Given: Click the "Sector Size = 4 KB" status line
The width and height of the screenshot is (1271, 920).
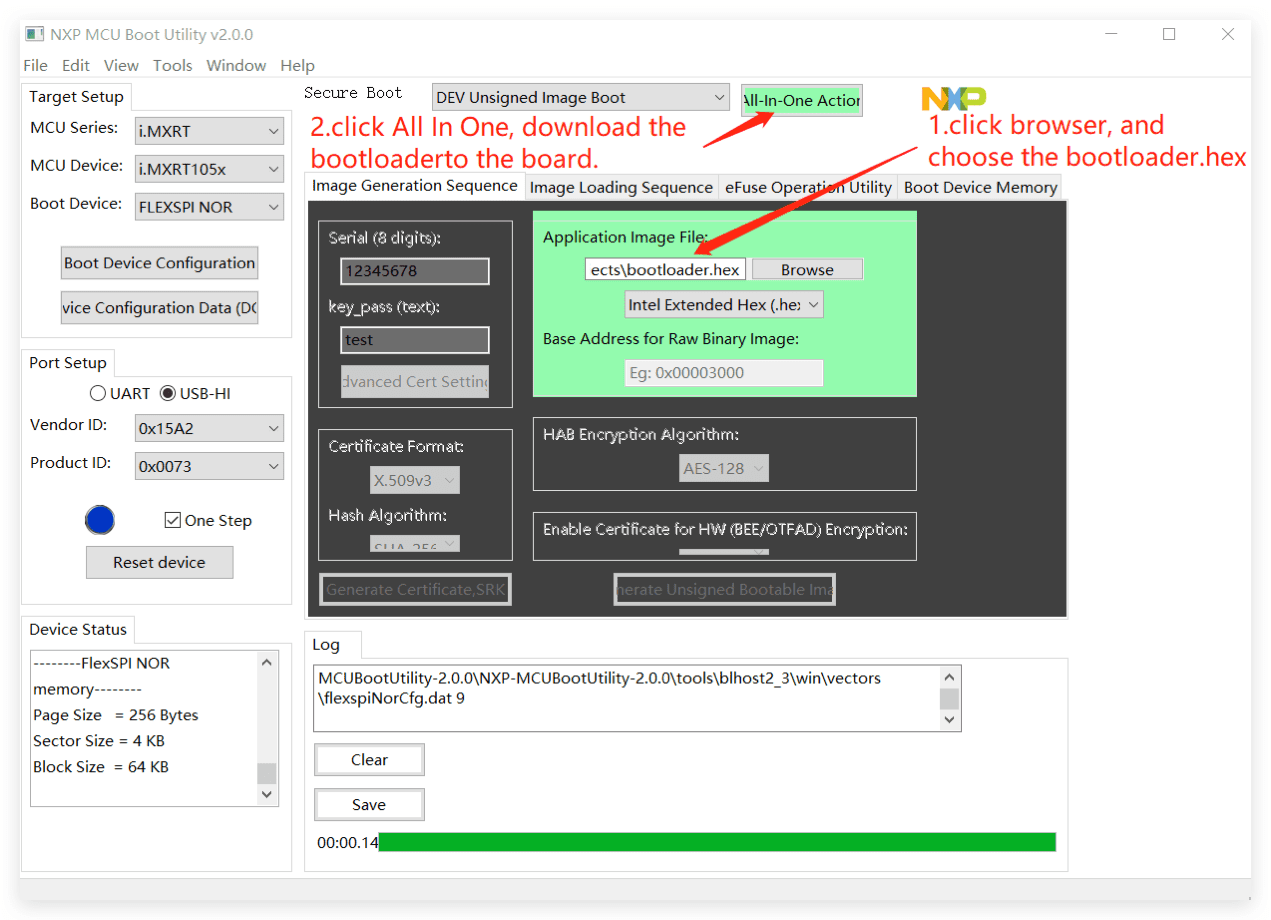Looking at the screenshot, I should tap(99, 741).
